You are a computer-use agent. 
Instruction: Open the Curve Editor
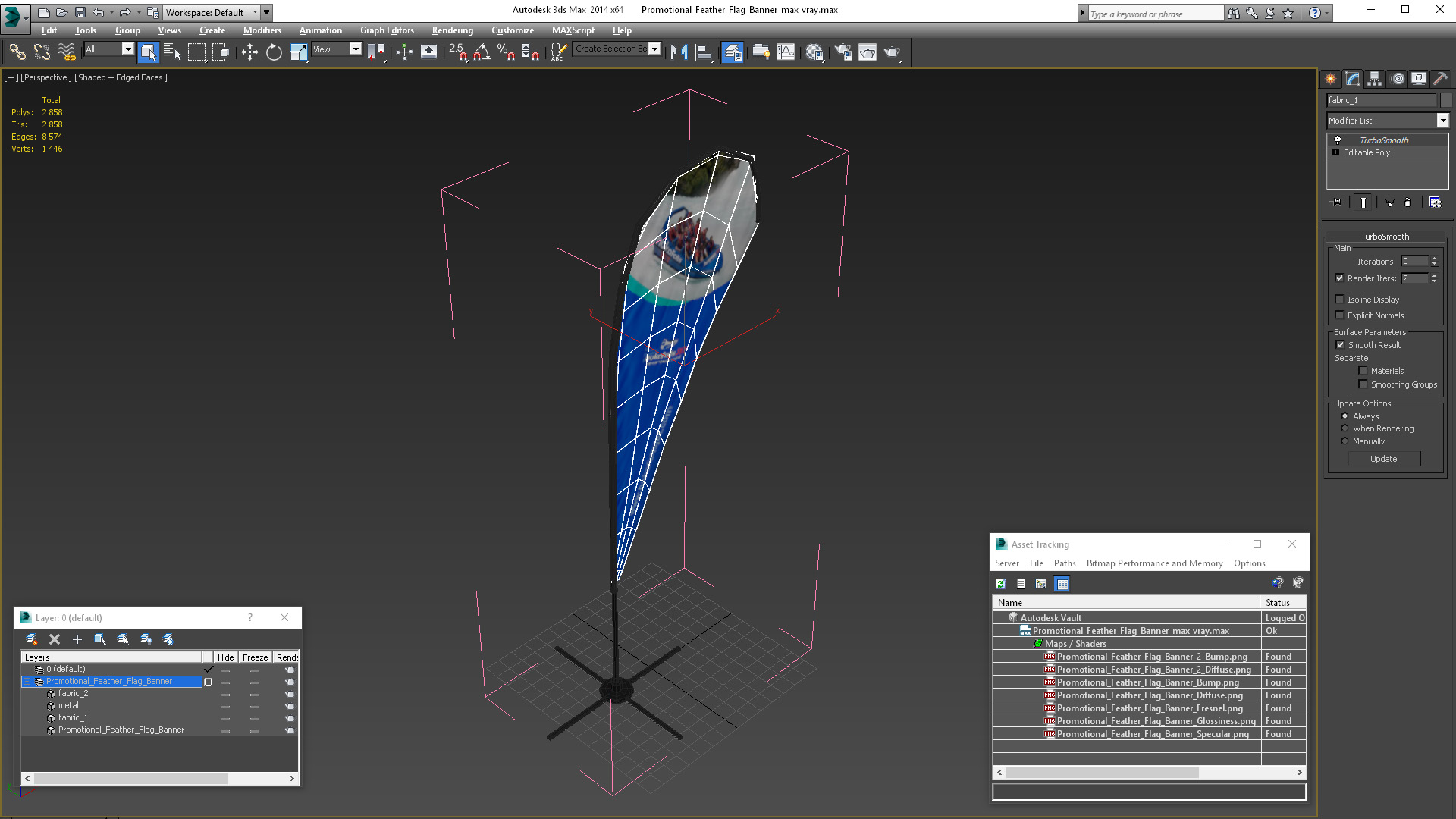(x=786, y=52)
